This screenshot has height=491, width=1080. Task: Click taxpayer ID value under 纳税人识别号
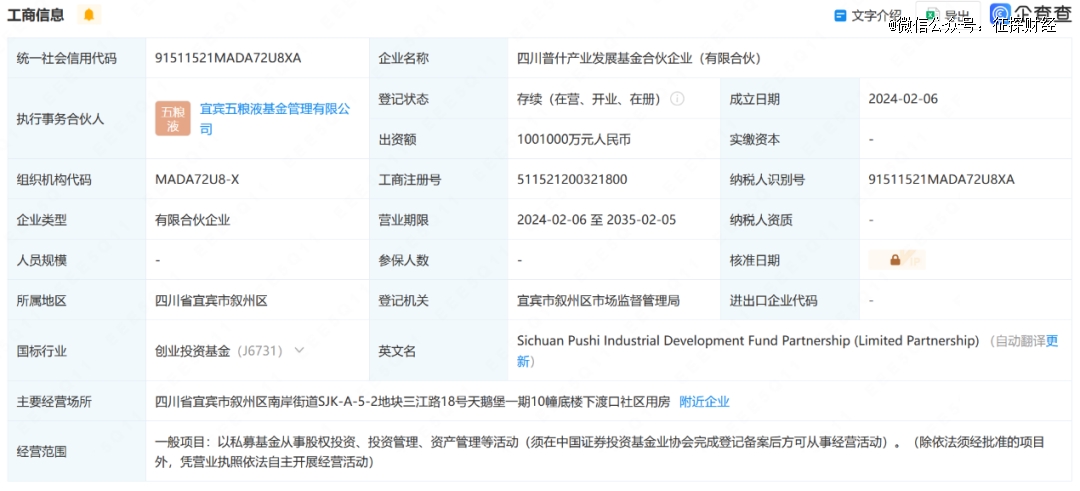click(942, 180)
